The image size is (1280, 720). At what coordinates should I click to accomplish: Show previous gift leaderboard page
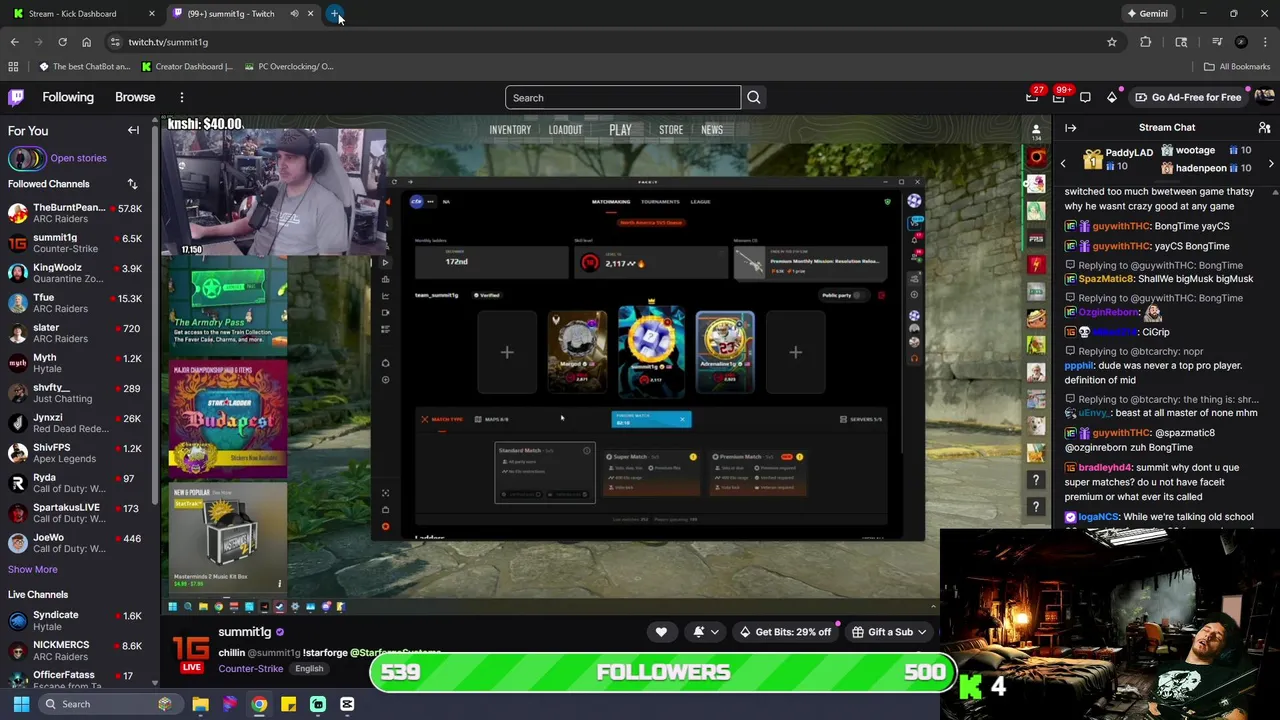pos(1063,164)
